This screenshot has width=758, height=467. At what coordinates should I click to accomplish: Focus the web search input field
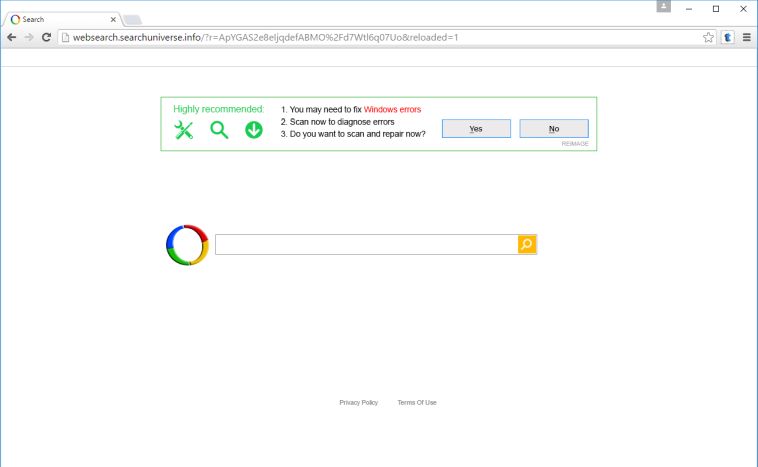click(366, 244)
